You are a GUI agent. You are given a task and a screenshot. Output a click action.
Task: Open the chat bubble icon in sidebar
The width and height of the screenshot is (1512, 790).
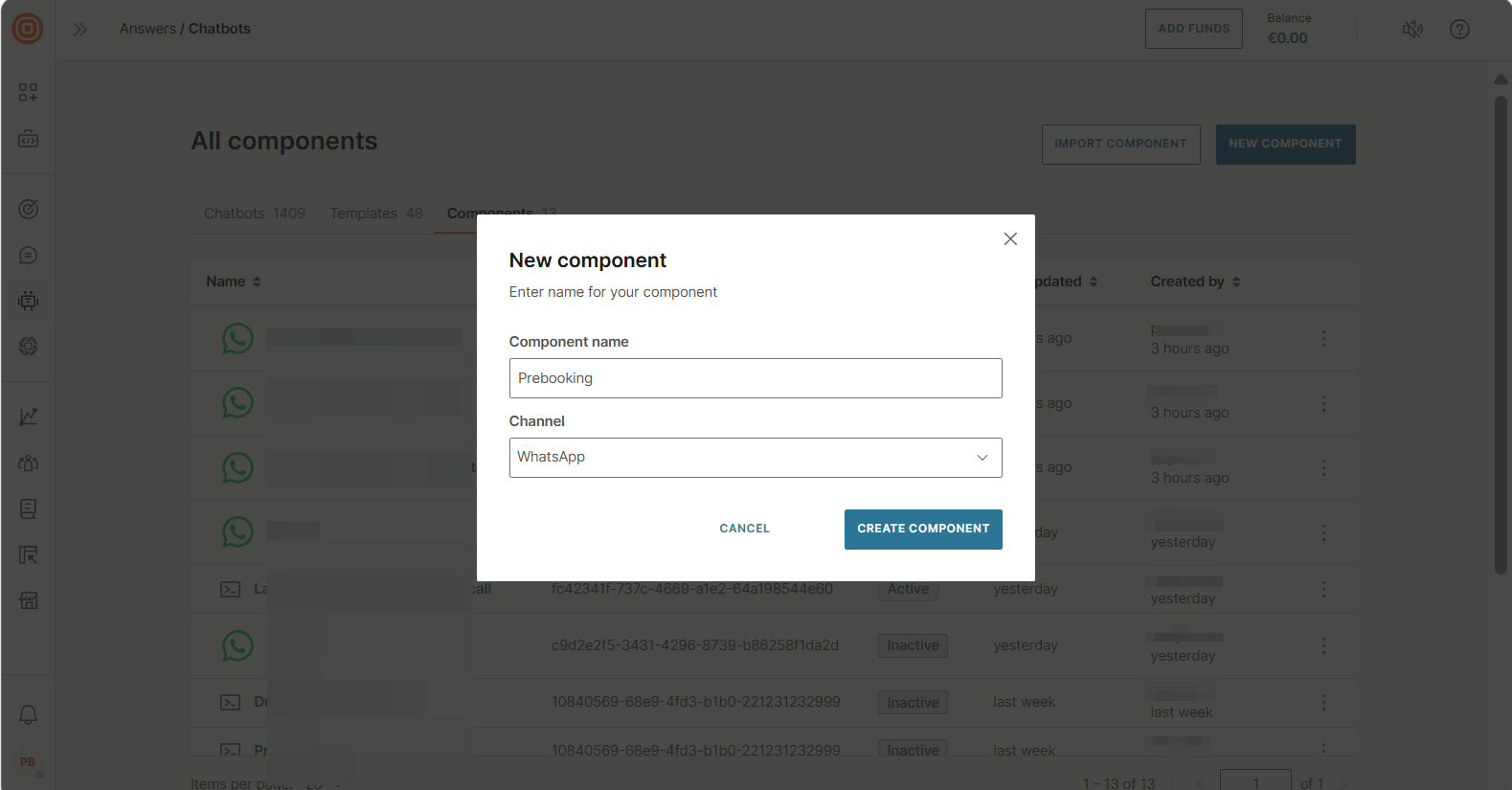[28, 255]
